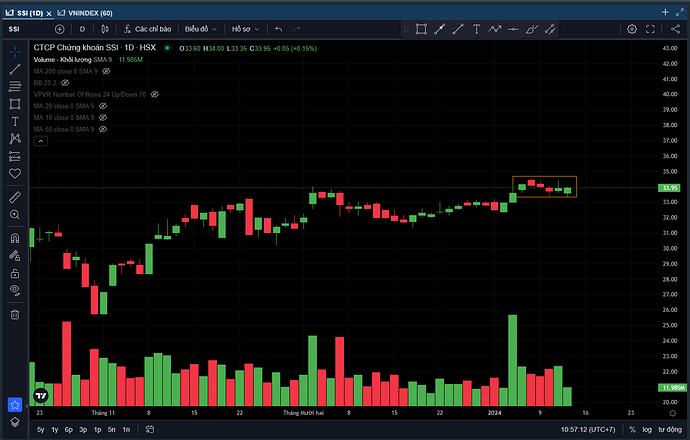Select the ruler measure tool
Screen dimensions: 690x440
coord(15,197)
